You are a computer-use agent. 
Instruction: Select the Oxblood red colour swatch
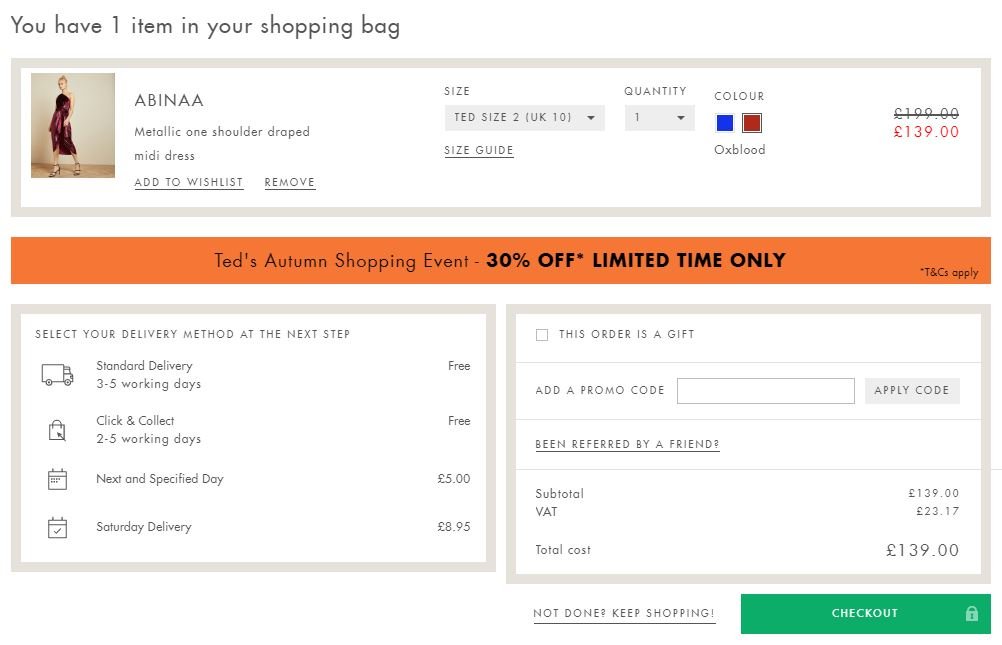[752, 123]
